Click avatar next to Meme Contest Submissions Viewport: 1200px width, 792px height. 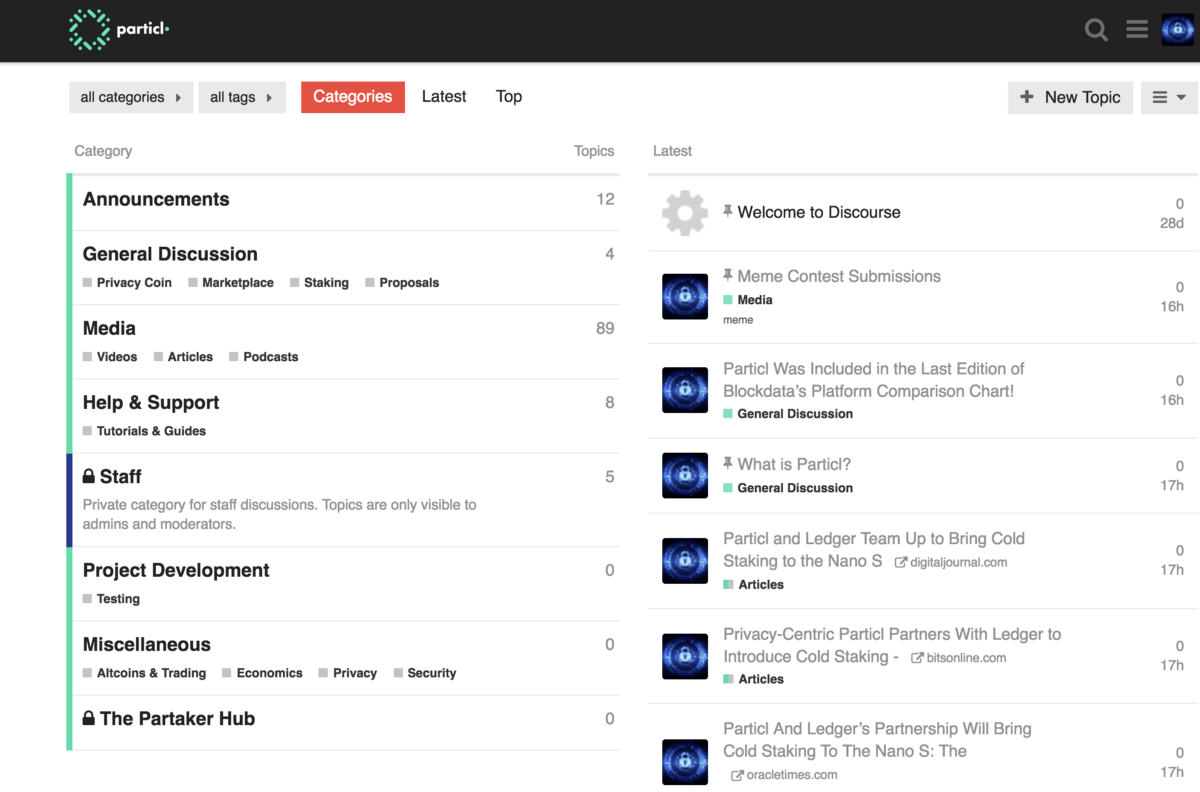685,296
